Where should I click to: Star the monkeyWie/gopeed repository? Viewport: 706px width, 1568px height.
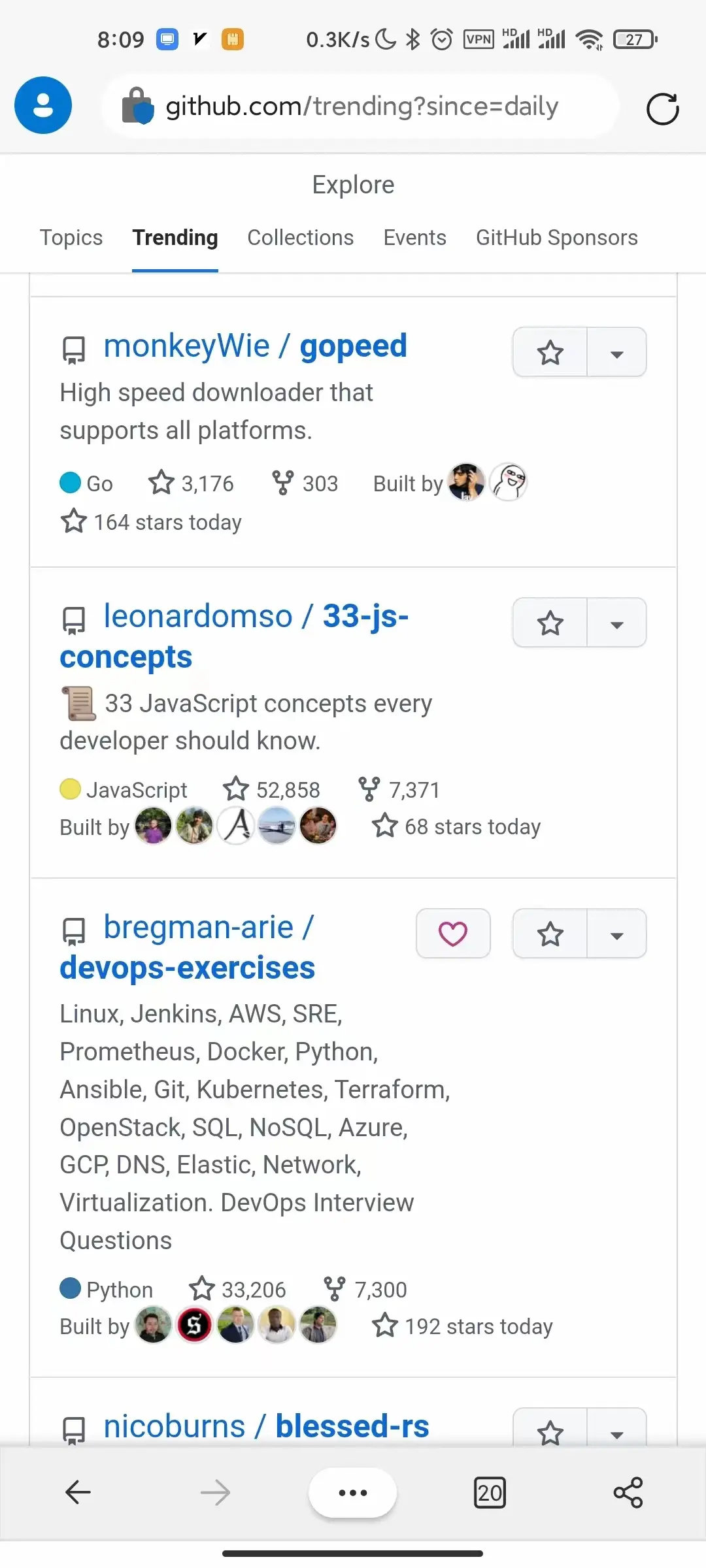click(550, 353)
